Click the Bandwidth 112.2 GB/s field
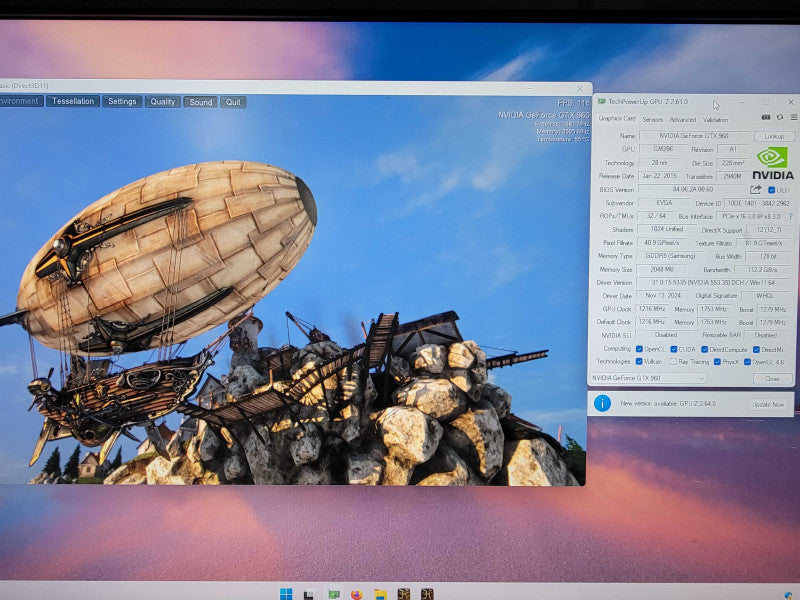This screenshot has height=600, width=800. point(762,269)
